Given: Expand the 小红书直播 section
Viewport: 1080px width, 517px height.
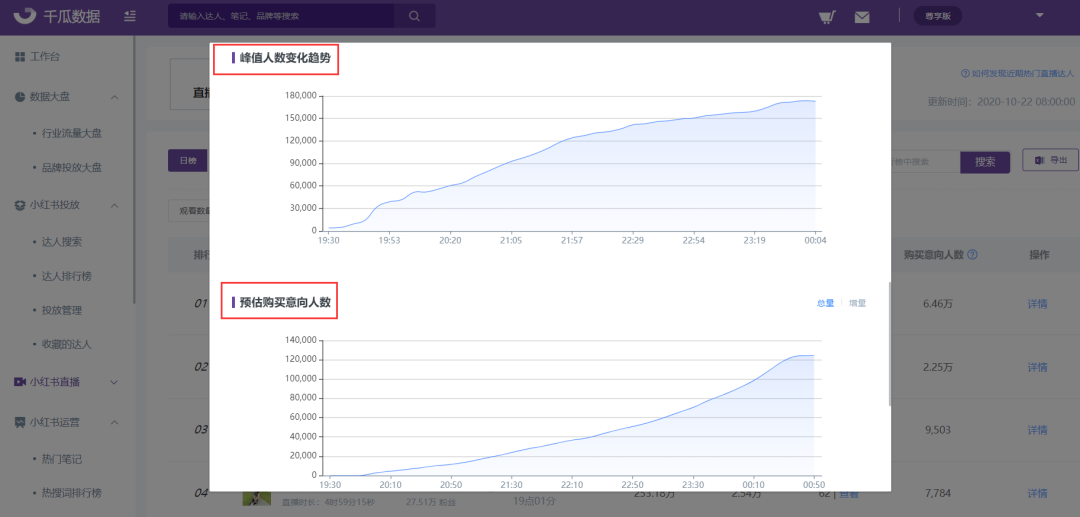Looking at the screenshot, I should pos(114,382).
